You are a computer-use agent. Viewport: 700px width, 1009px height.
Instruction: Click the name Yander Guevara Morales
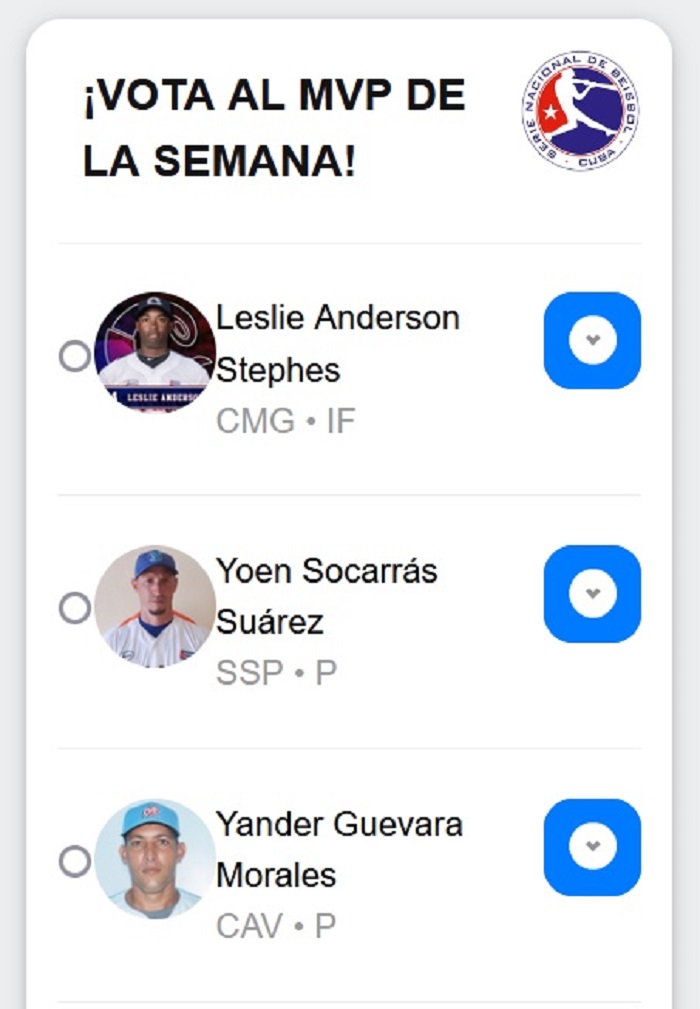(x=339, y=849)
